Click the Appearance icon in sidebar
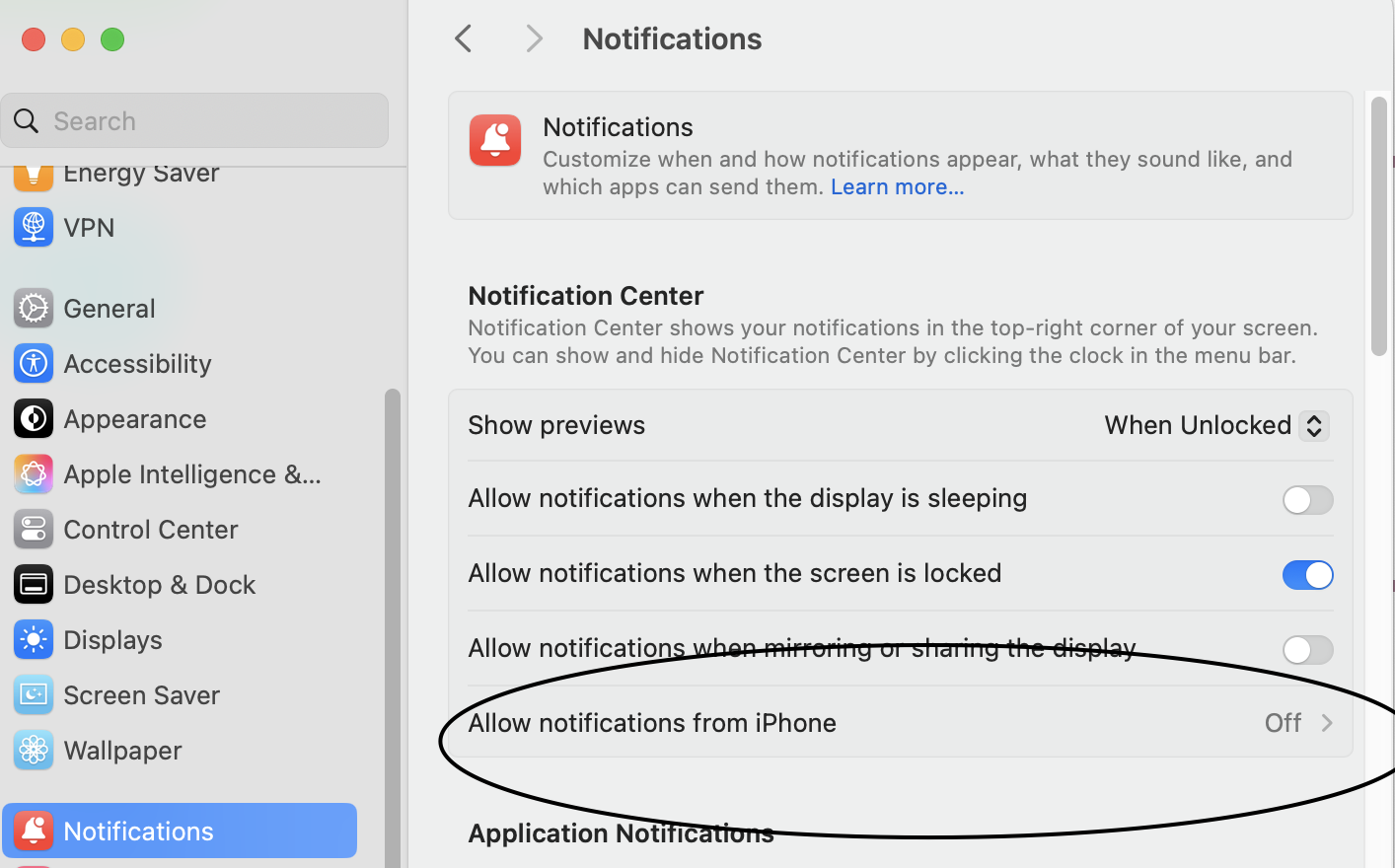1395x868 pixels. (x=34, y=418)
